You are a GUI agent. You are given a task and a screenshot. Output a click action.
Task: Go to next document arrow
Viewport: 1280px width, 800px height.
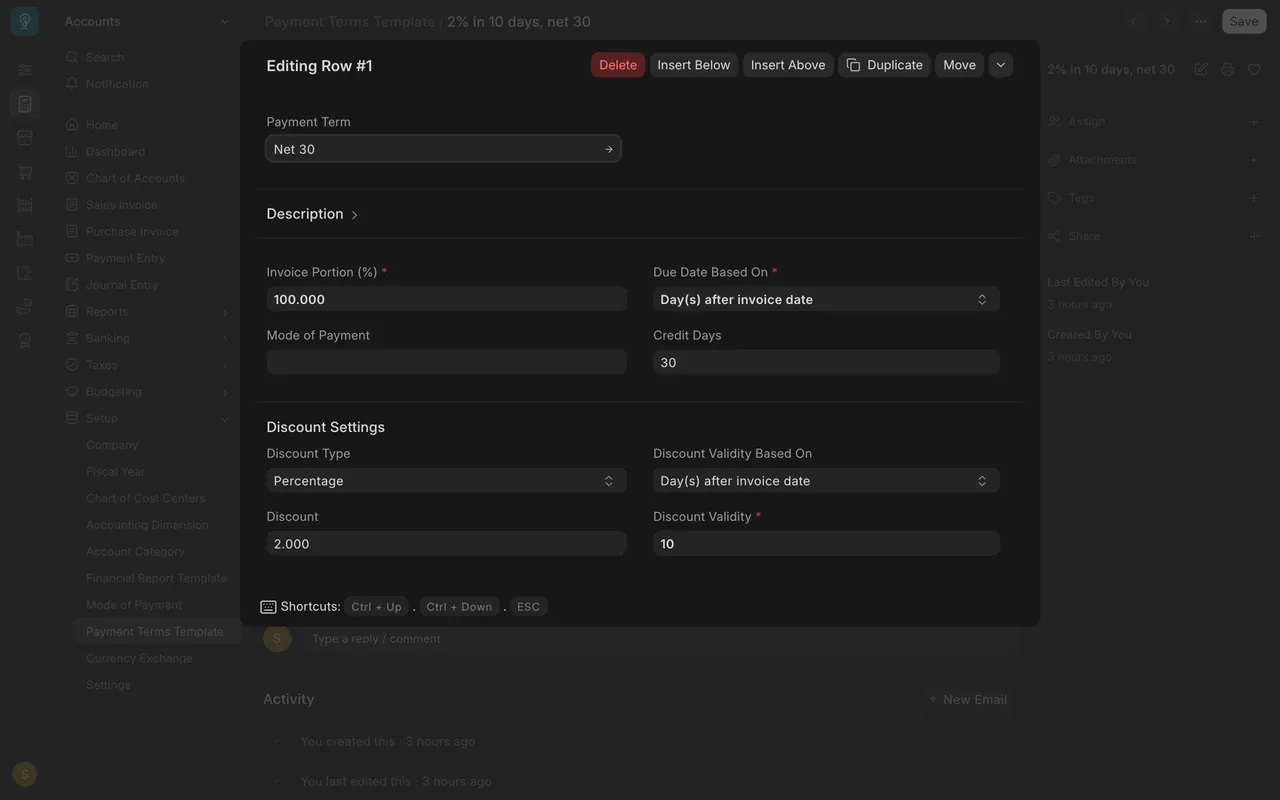pos(1166,21)
